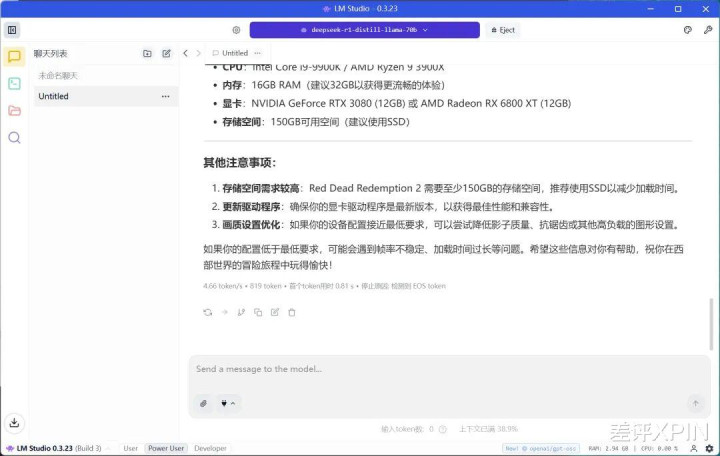Click the 输入token数 counter
The height and width of the screenshot is (456, 720).
pyautogui.click(x=407, y=429)
